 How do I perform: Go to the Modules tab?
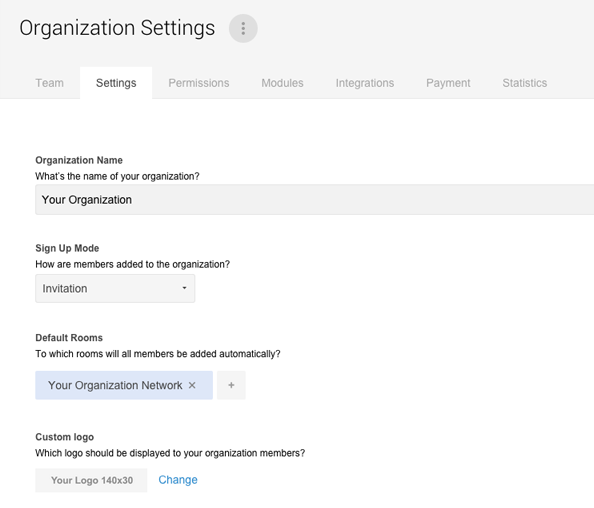click(282, 83)
